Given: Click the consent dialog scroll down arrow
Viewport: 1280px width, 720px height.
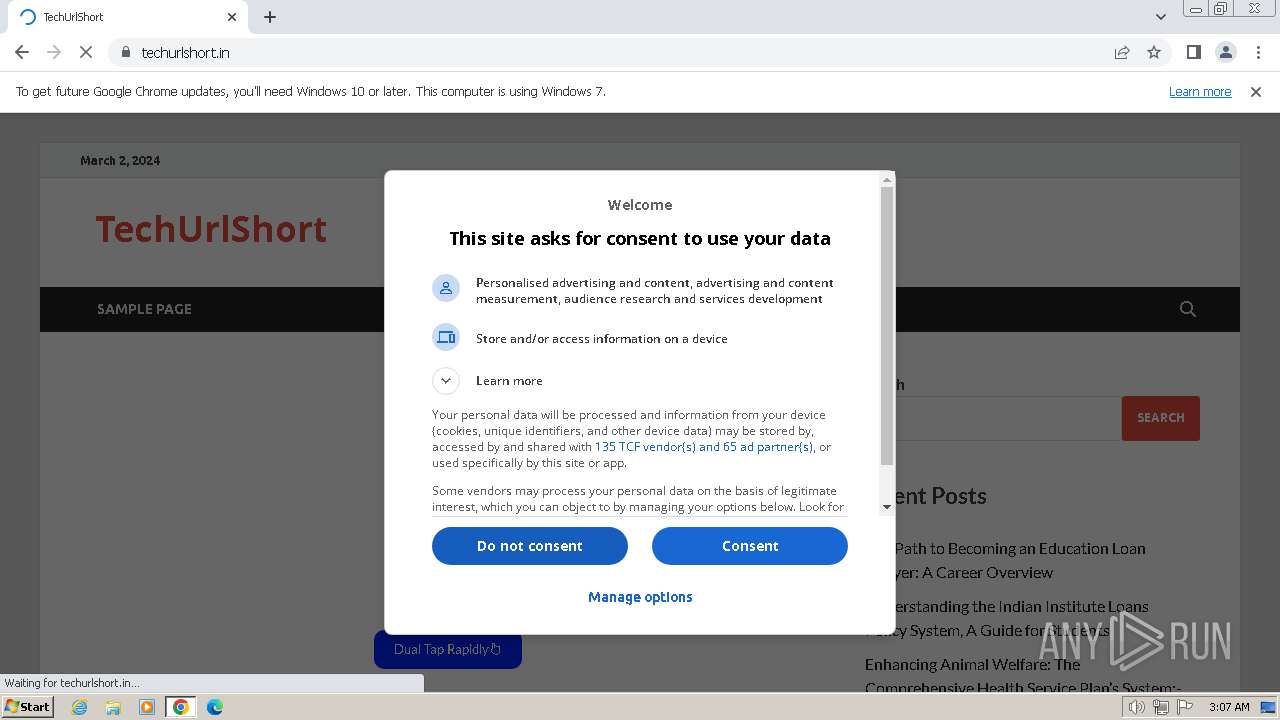Looking at the screenshot, I should click(886, 507).
